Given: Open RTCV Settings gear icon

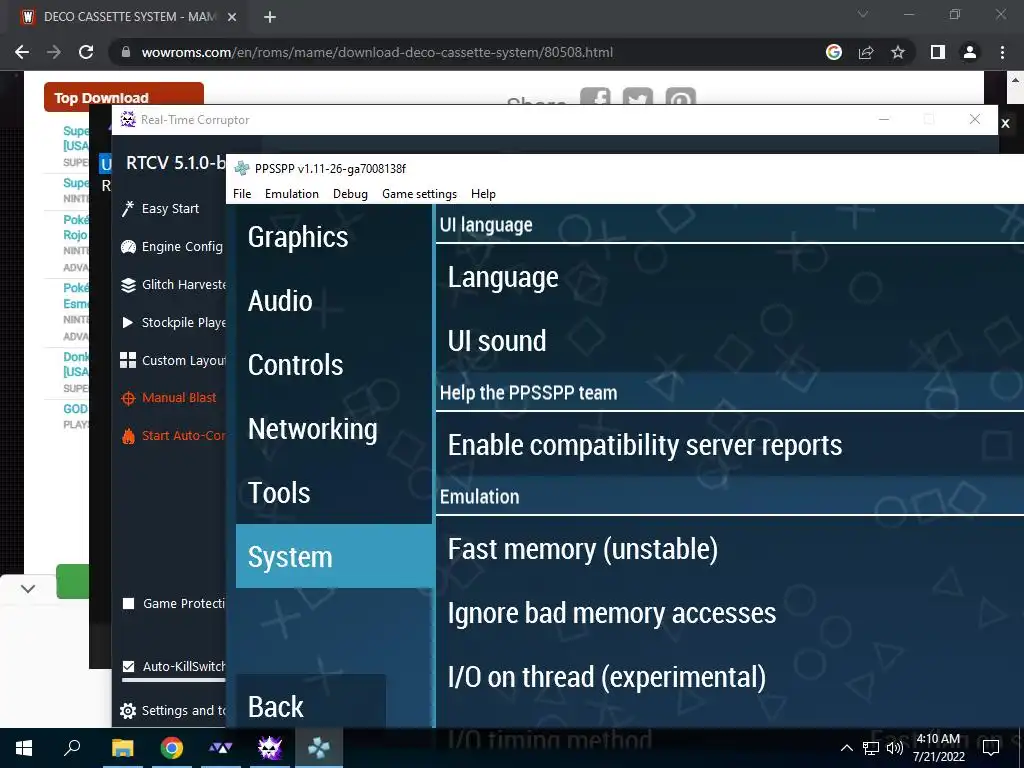Looking at the screenshot, I should [128, 711].
